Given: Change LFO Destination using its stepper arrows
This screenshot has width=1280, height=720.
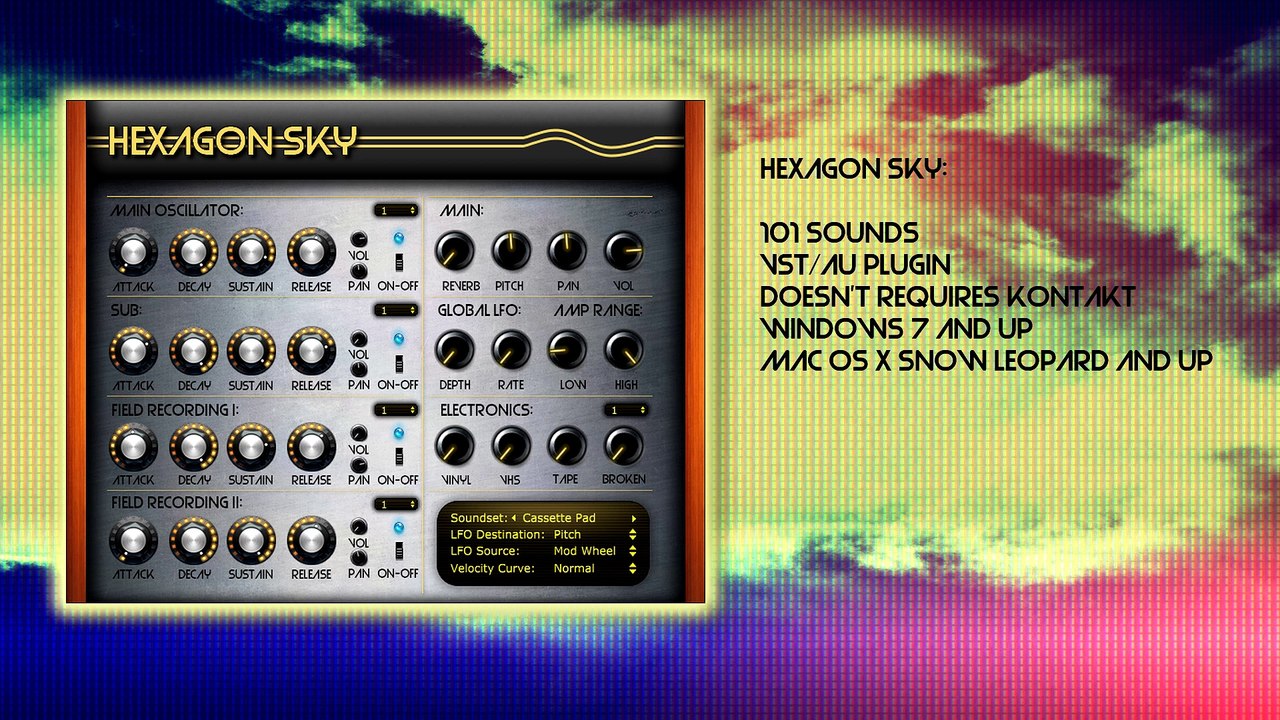Looking at the screenshot, I should 633,535.
